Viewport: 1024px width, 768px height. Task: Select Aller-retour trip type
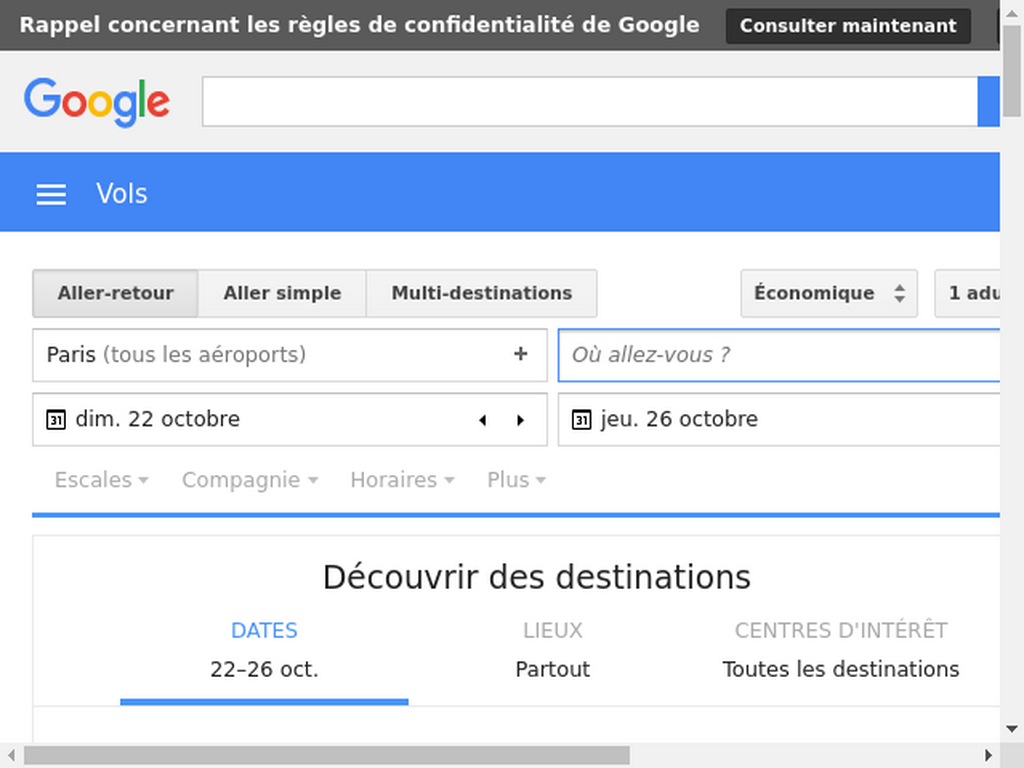(x=116, y=293)
